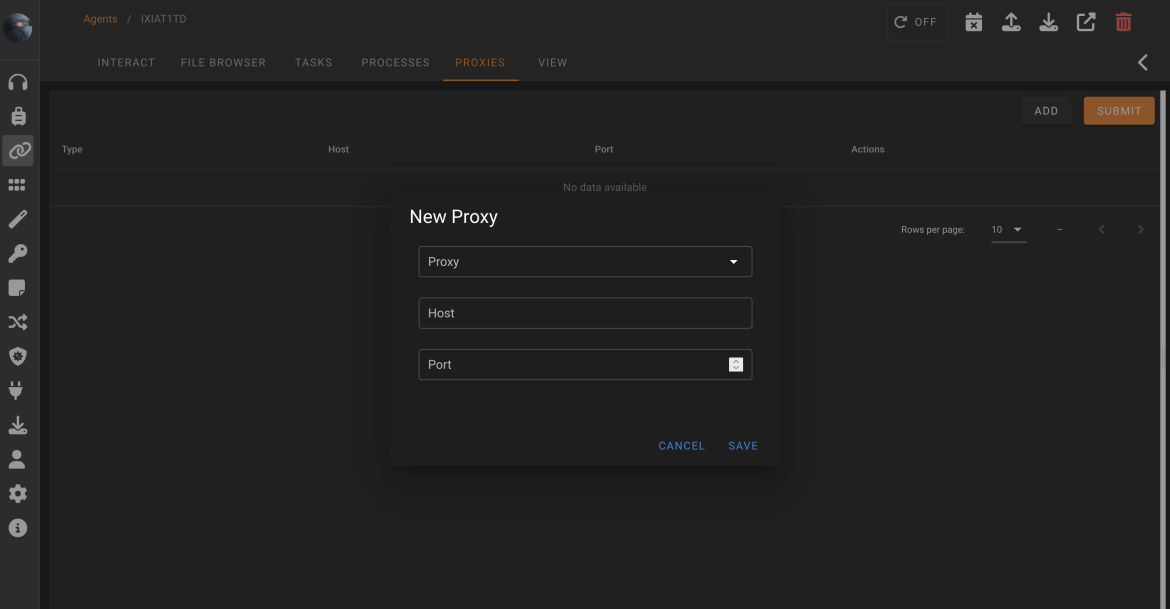Toggle the OFF auto-refresh control
This screenshot has height=609, width=1170.
coord(915,19)
